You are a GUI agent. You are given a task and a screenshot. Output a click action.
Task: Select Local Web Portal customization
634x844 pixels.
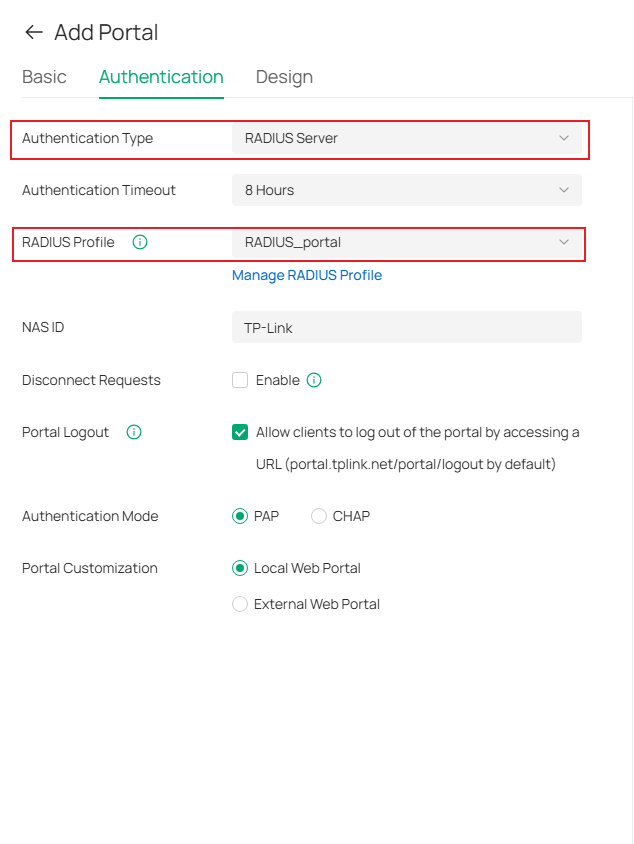tap(240, 568)
